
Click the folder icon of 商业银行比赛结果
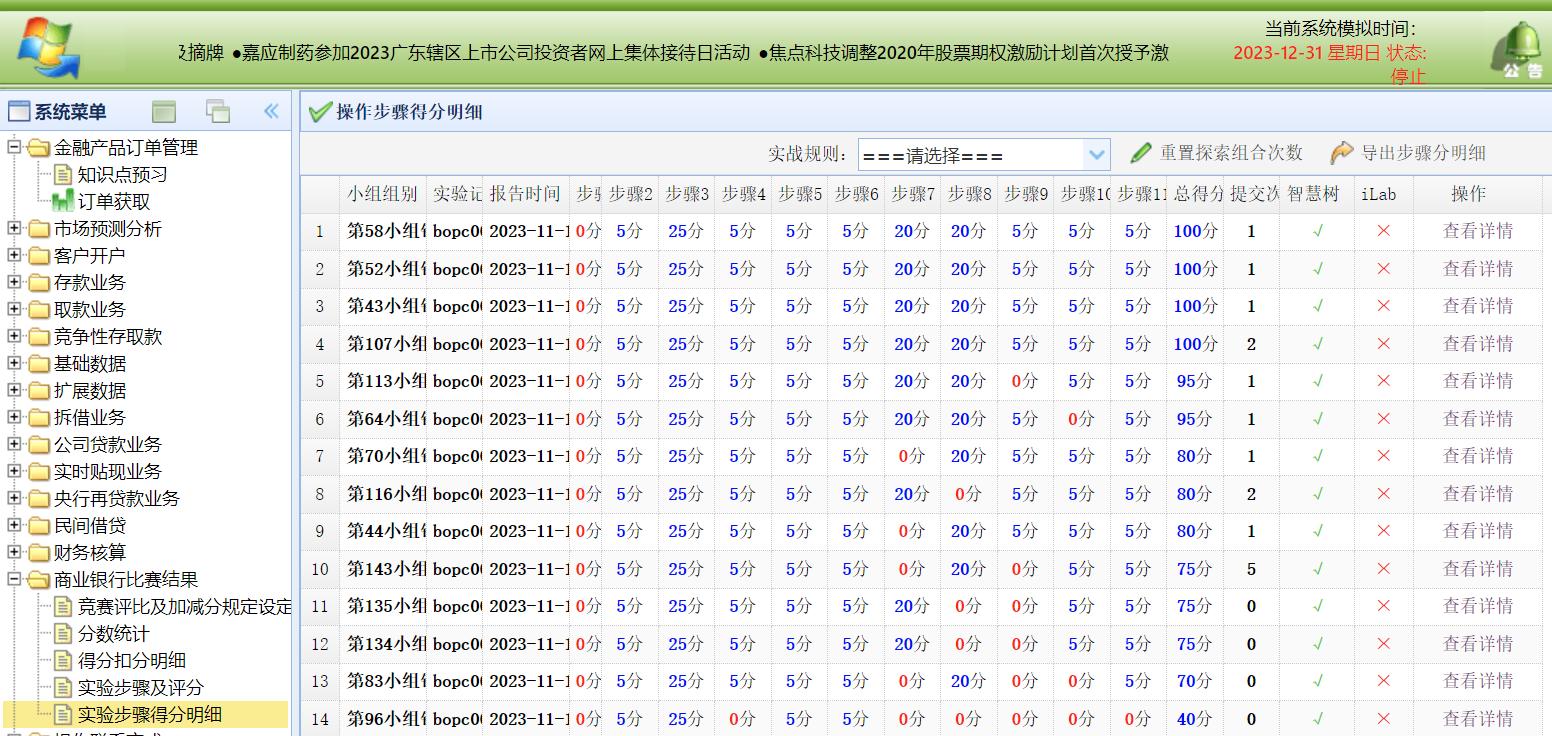tap(37, 579)
